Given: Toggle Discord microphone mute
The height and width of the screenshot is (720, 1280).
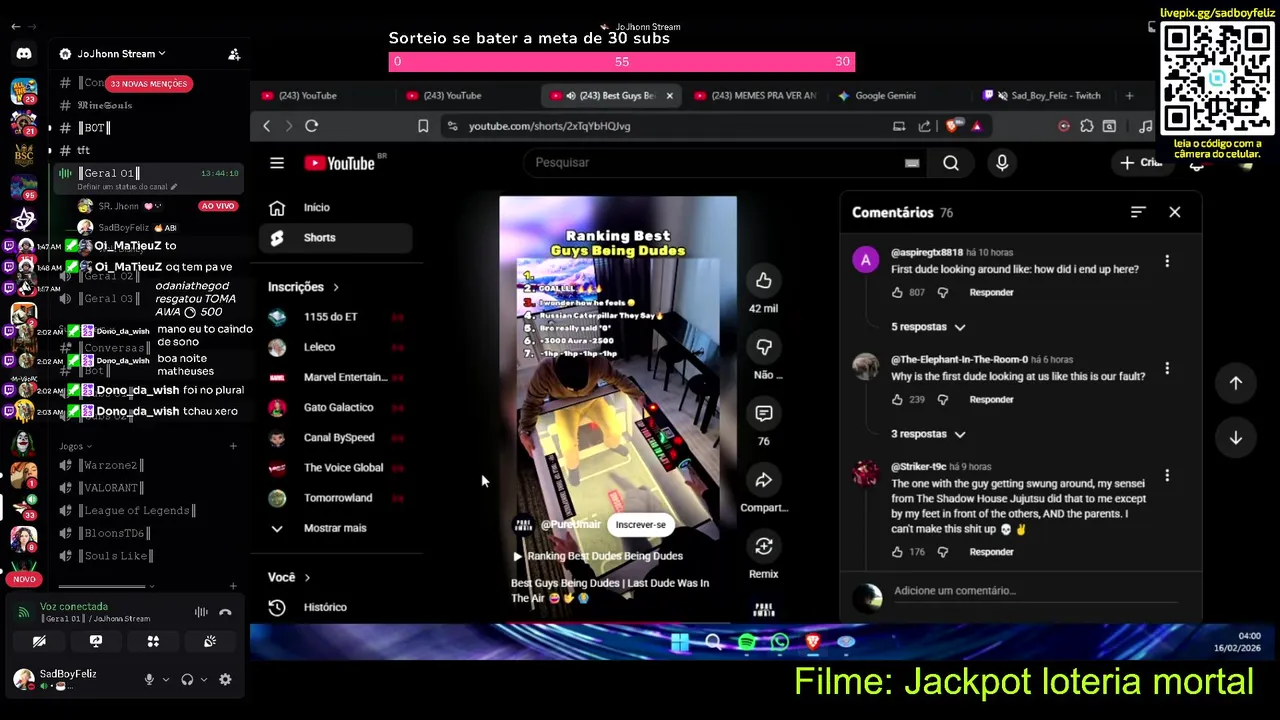Looking at the screenshot, I should tap(149, 679).
